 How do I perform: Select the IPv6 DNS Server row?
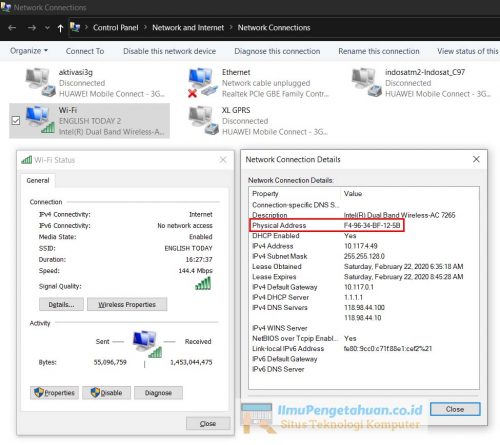[364, 369]
